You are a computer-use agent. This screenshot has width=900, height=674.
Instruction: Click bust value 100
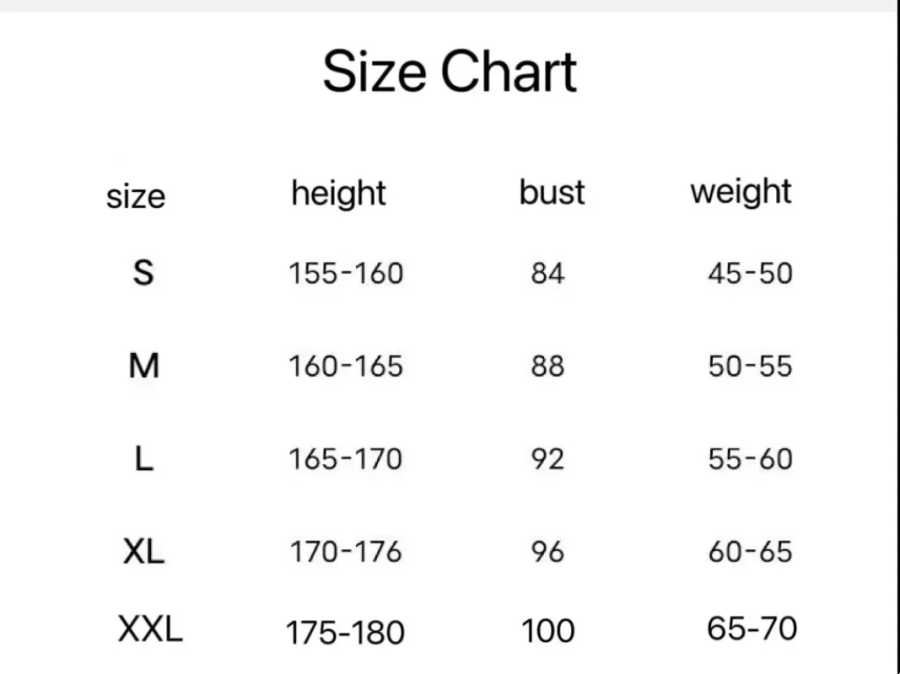coord(548,631)
